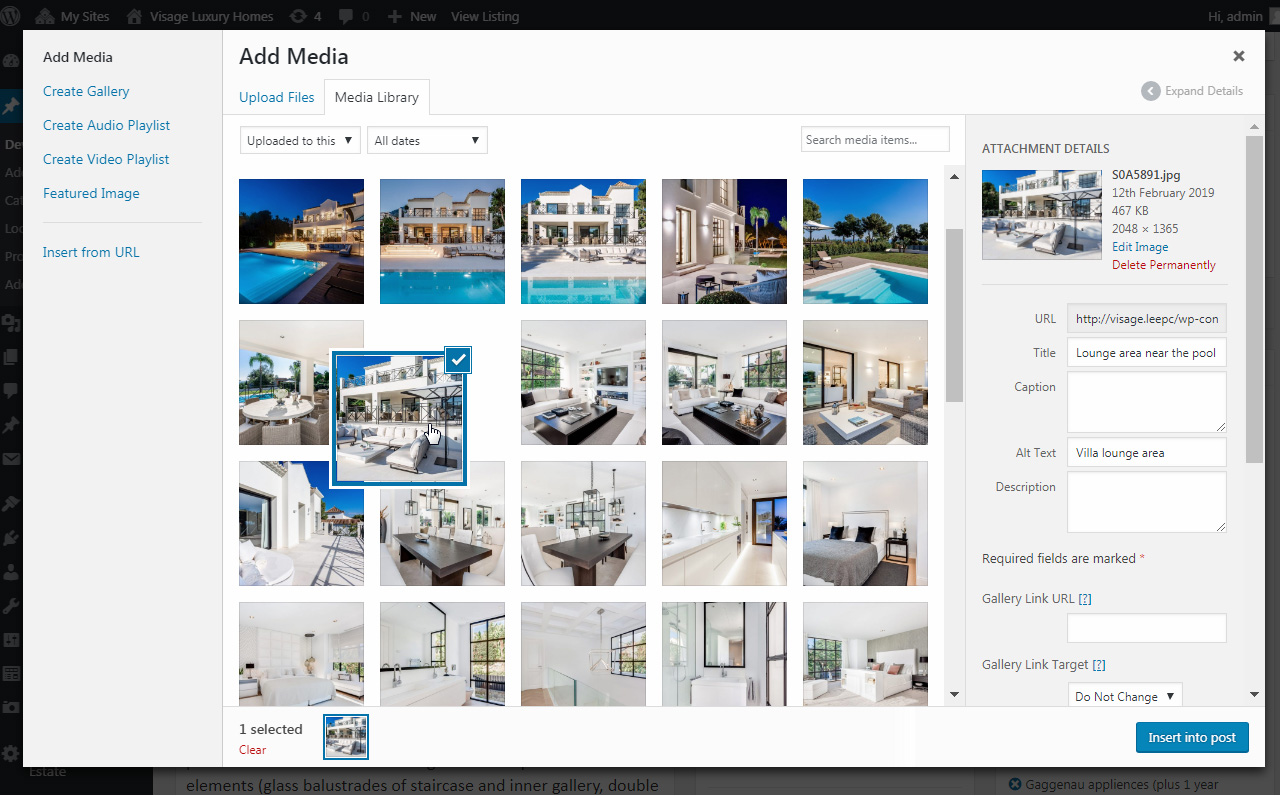
Task: Open the New content menu
Action: [x=412, y=16]
